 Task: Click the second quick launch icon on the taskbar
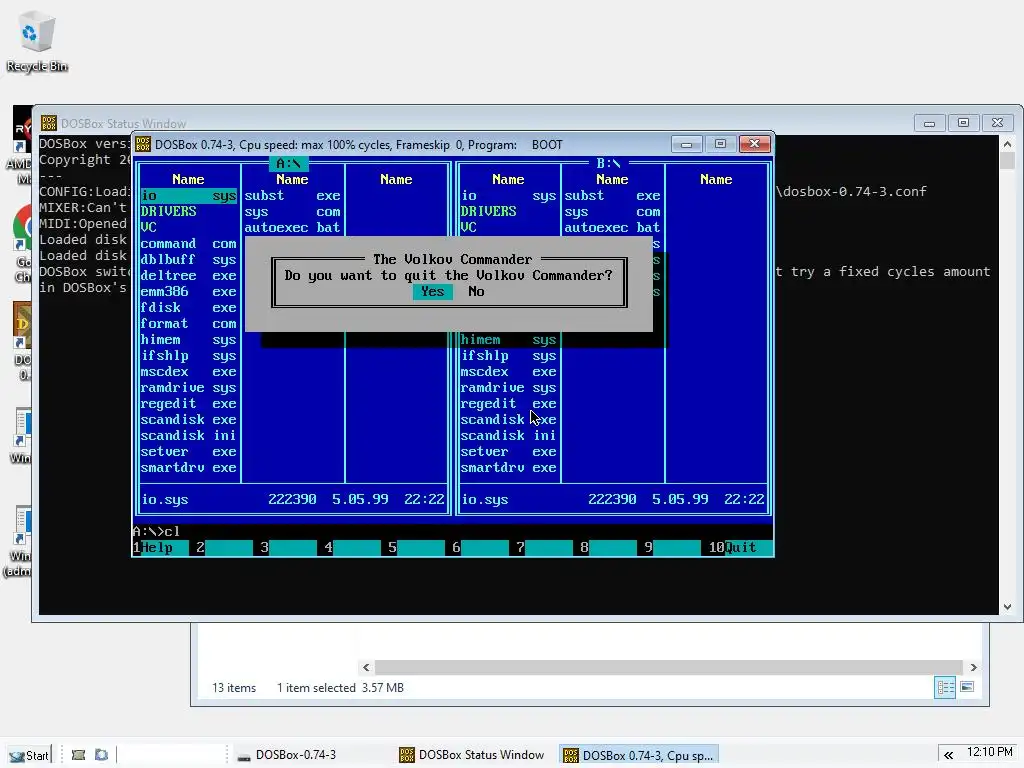point(101,755)
